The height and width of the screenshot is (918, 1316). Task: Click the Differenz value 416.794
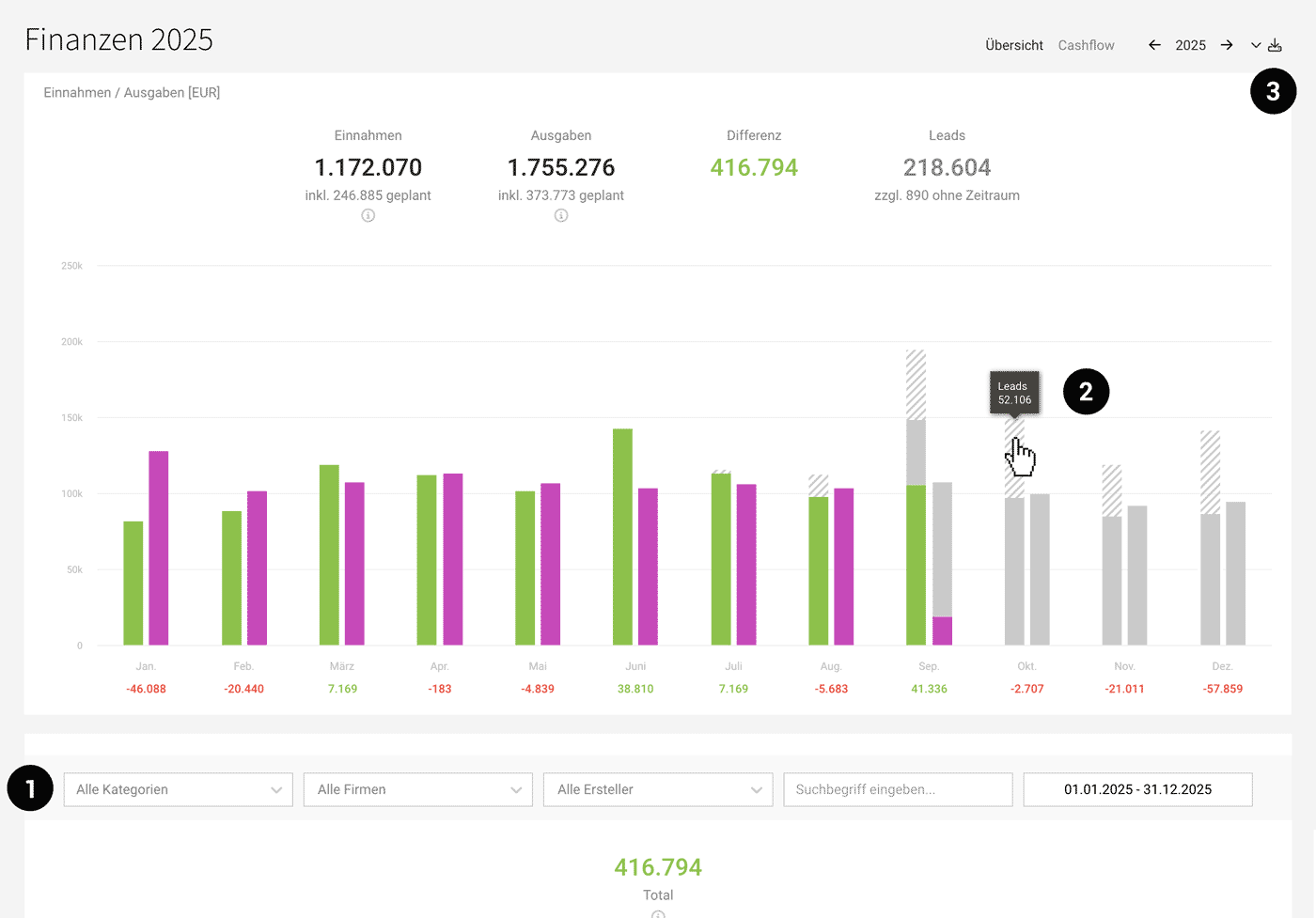point(754,167)
